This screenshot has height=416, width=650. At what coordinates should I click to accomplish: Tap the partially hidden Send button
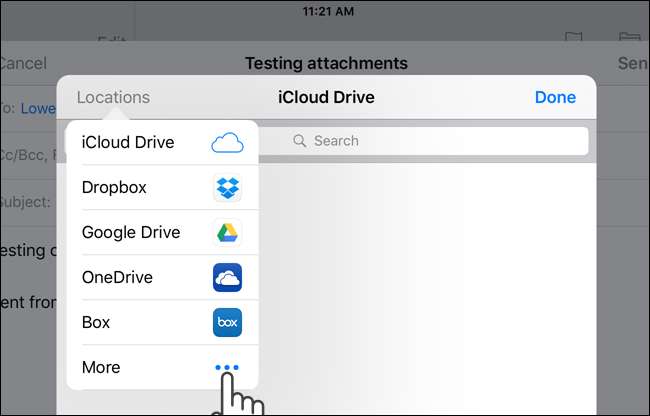(x=632, y=63)
